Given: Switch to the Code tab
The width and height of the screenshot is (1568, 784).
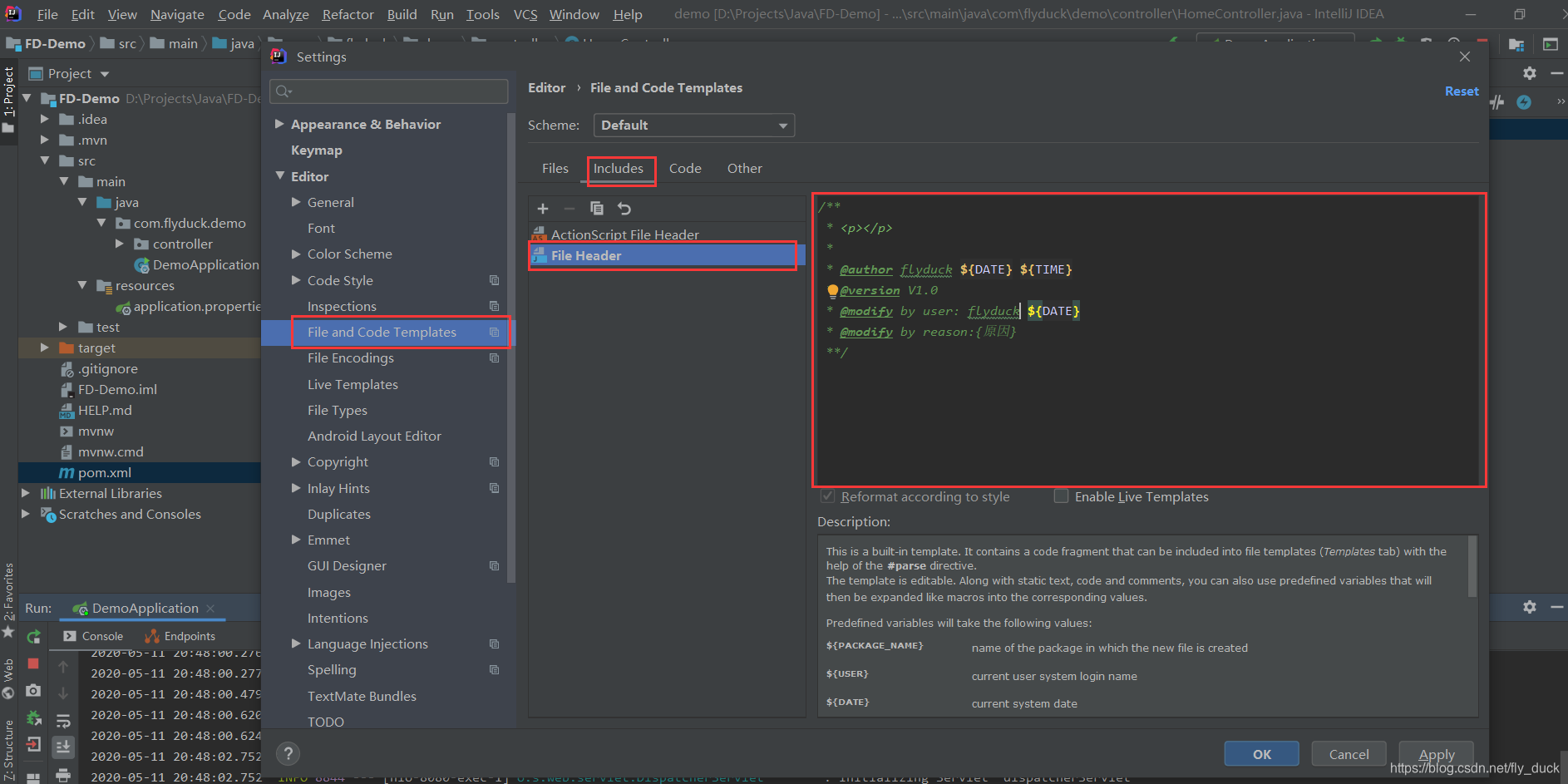Looking at the screenshot, I should tap(685, 169).
